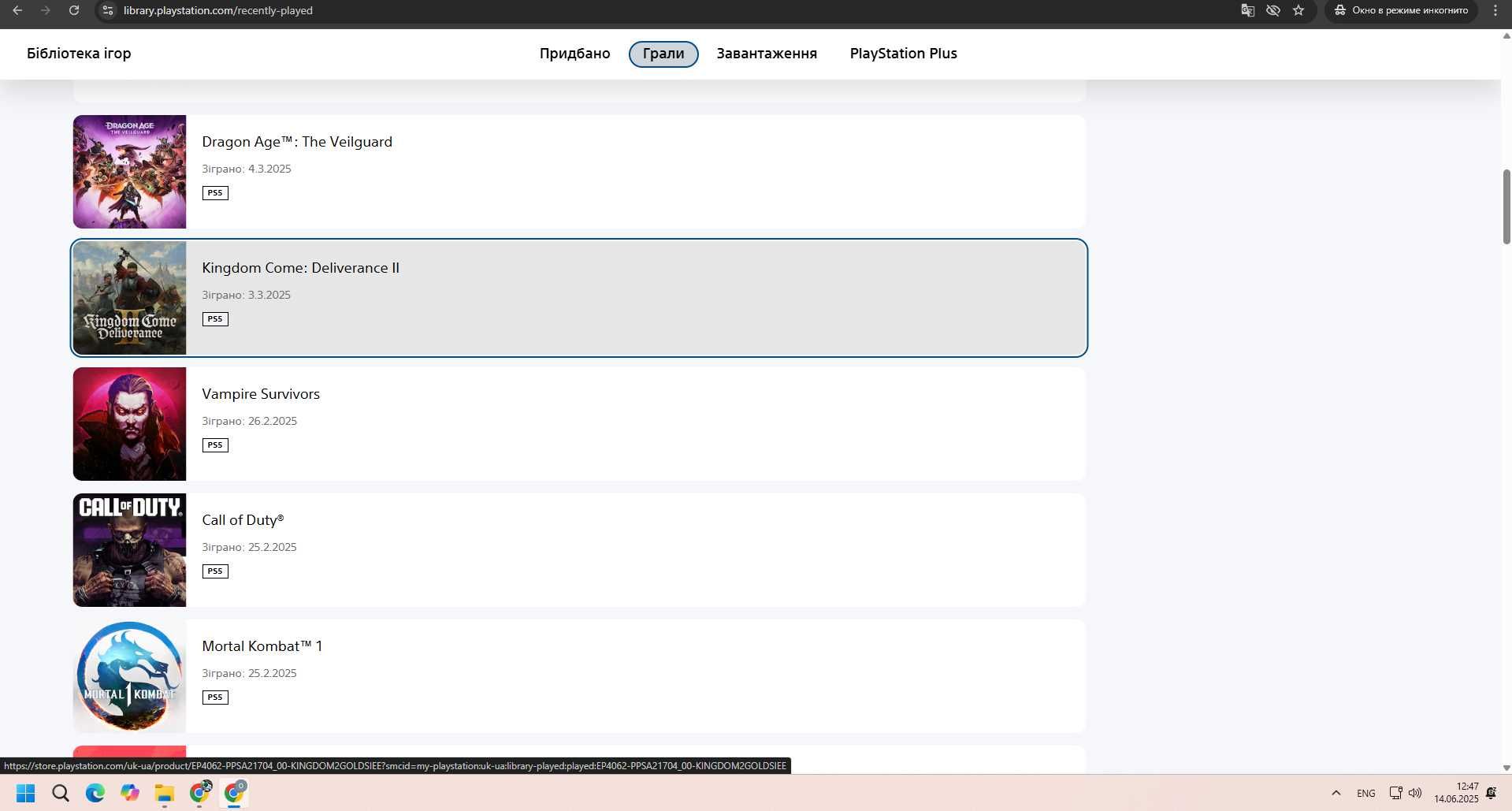This screenshot has width=1512, height=811.
Task: Click the PS5 badge under Kingdom Come
Action: point(215,319)
